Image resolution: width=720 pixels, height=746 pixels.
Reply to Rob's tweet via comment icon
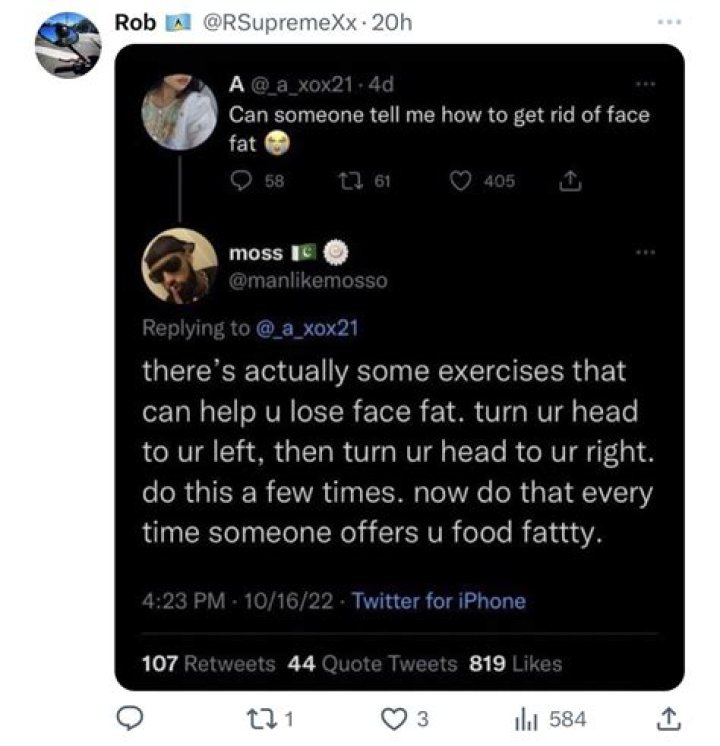pos(130,719)
